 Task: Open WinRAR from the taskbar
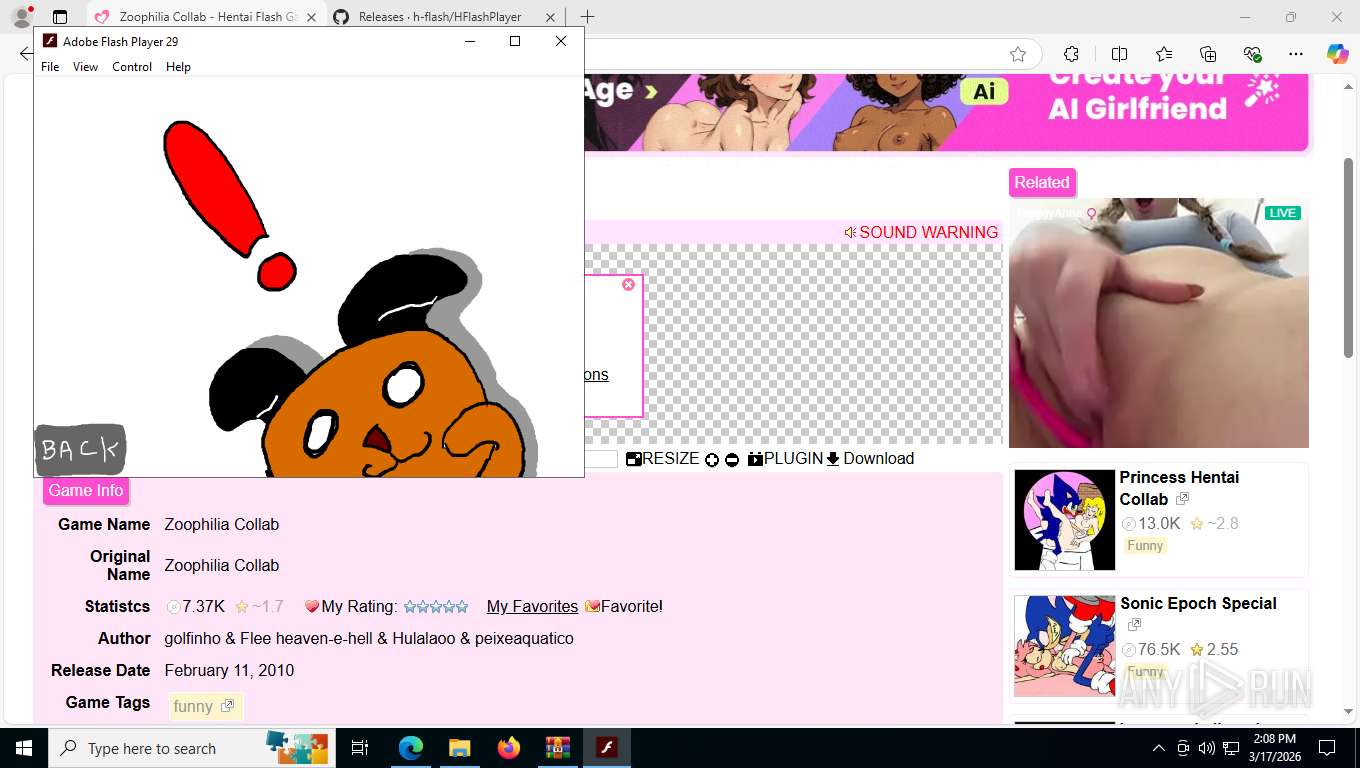[557, 748]
